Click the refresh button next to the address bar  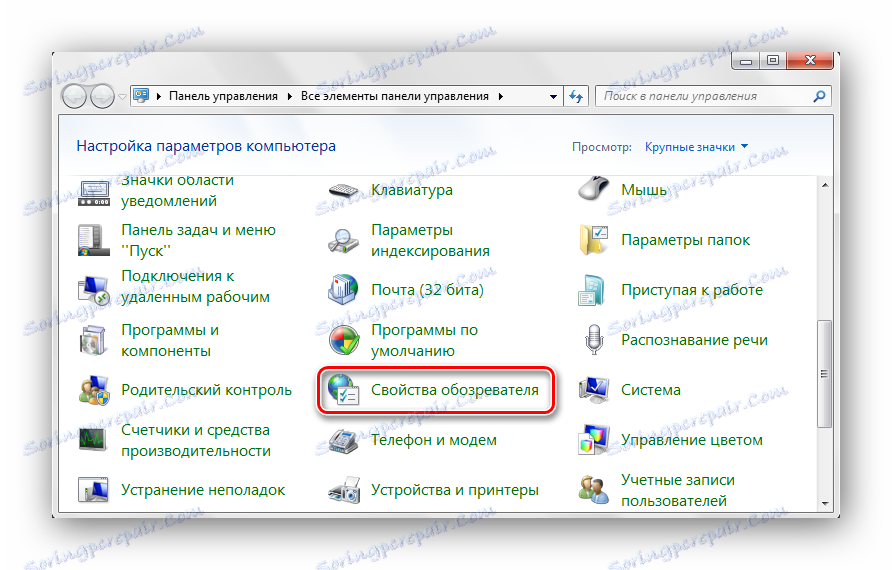click(x=576, y=96)
